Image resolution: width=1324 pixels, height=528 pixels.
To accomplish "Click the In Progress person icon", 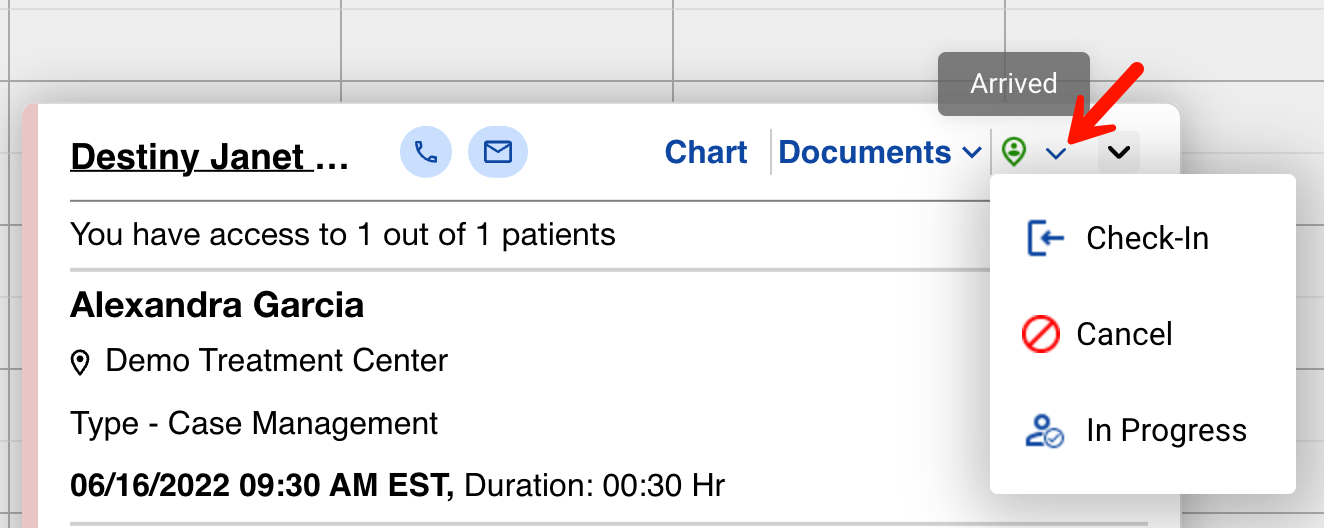I will click(1045, 430).
